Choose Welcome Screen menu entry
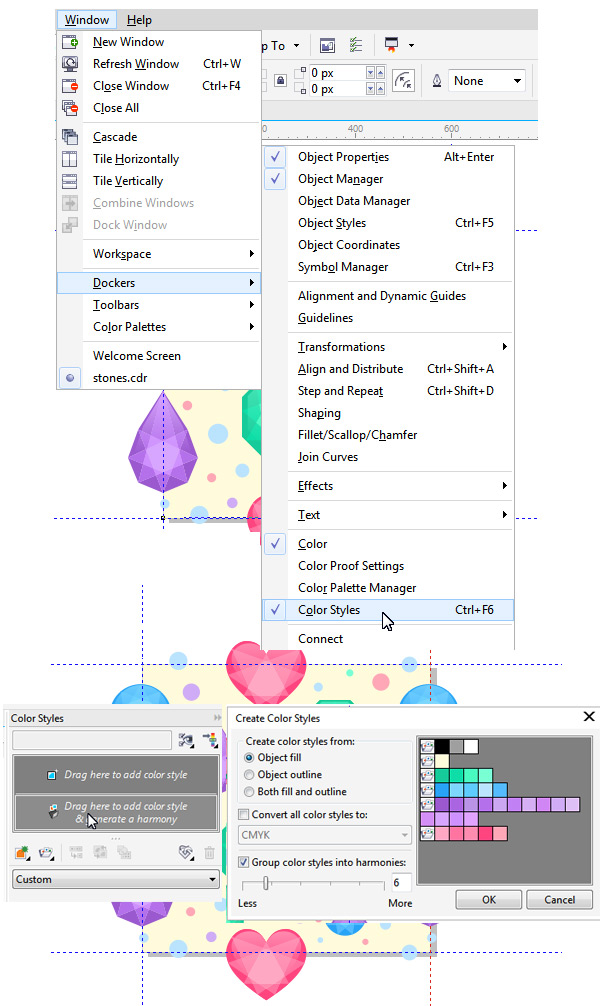Screen dimensions: 600x1006 tap(159, 356)
